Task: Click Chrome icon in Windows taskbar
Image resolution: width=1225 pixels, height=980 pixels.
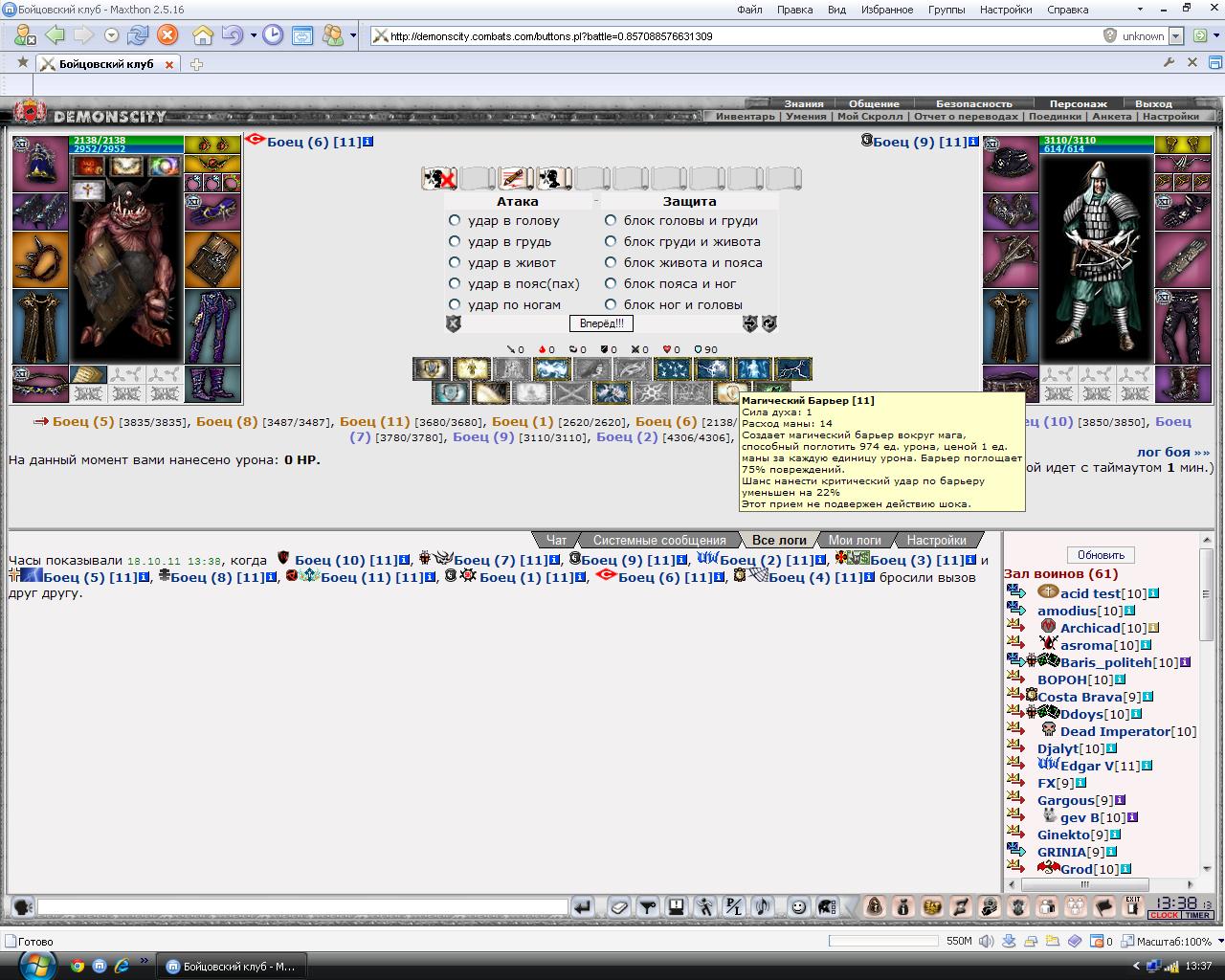Action: [x=78, y=966]
